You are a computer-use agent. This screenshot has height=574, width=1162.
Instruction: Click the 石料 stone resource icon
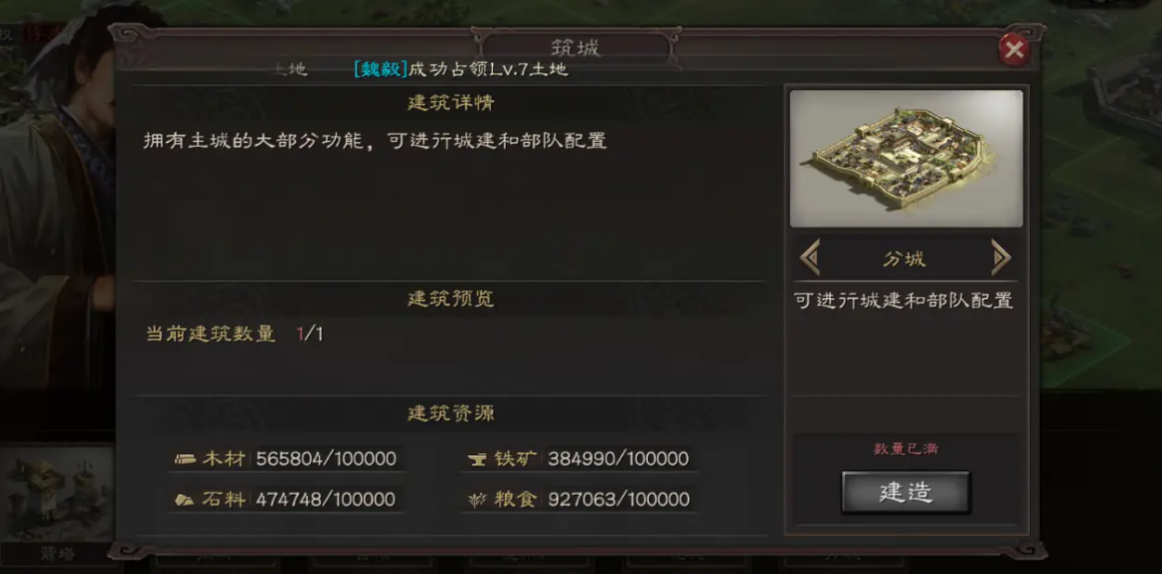tap(185, 500)
